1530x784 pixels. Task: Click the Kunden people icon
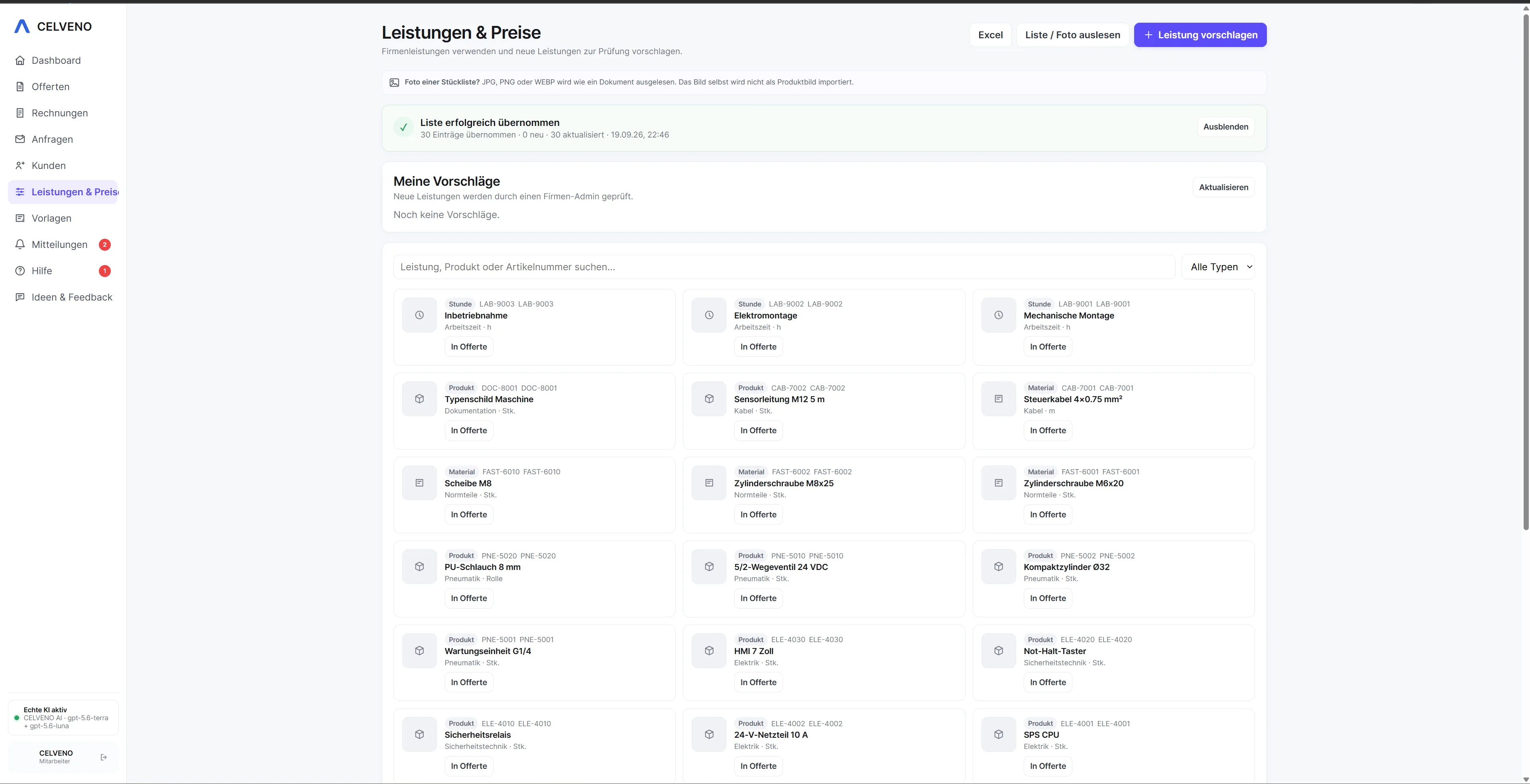point(20,166)
